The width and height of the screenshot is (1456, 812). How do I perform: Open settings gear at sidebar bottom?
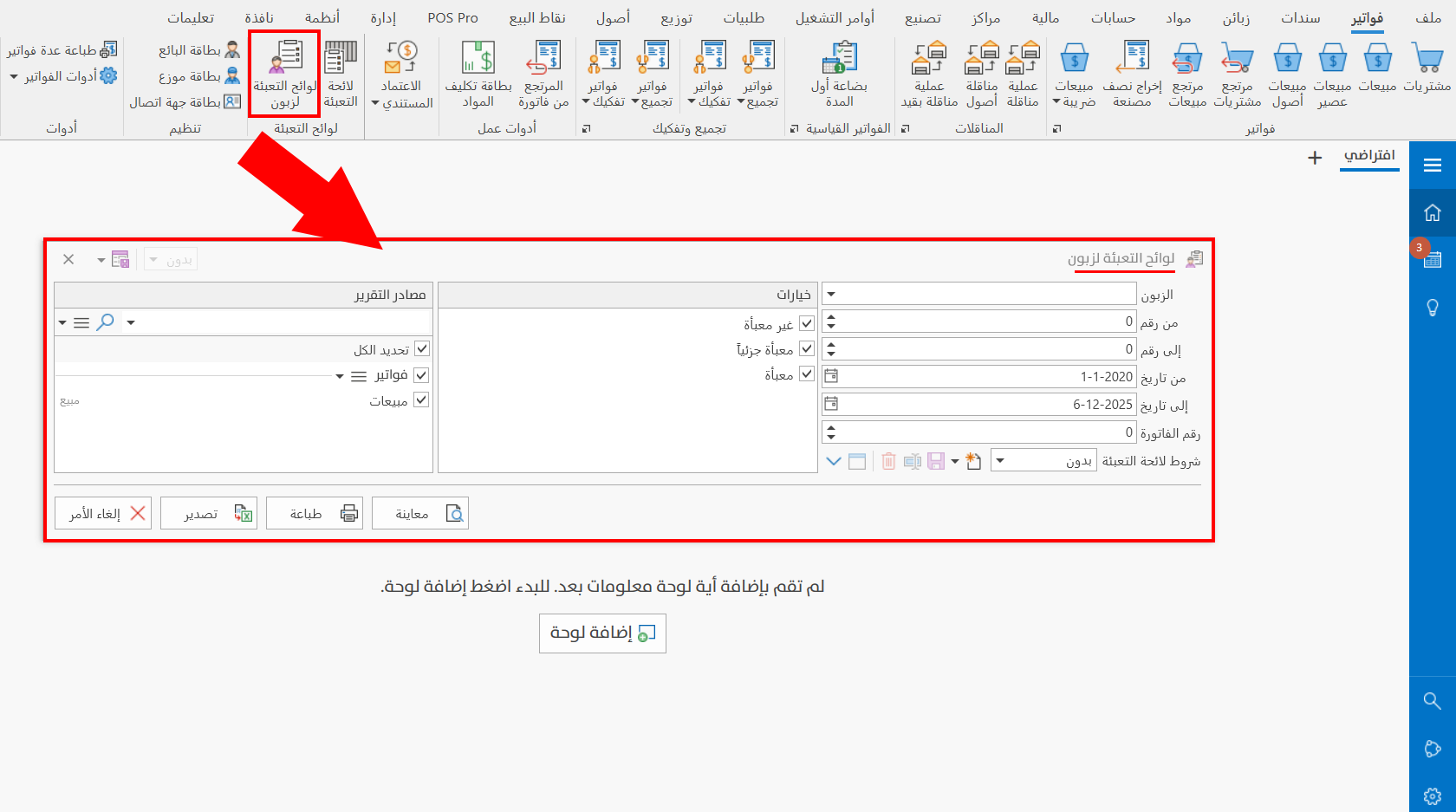[x=1433, y=796]
